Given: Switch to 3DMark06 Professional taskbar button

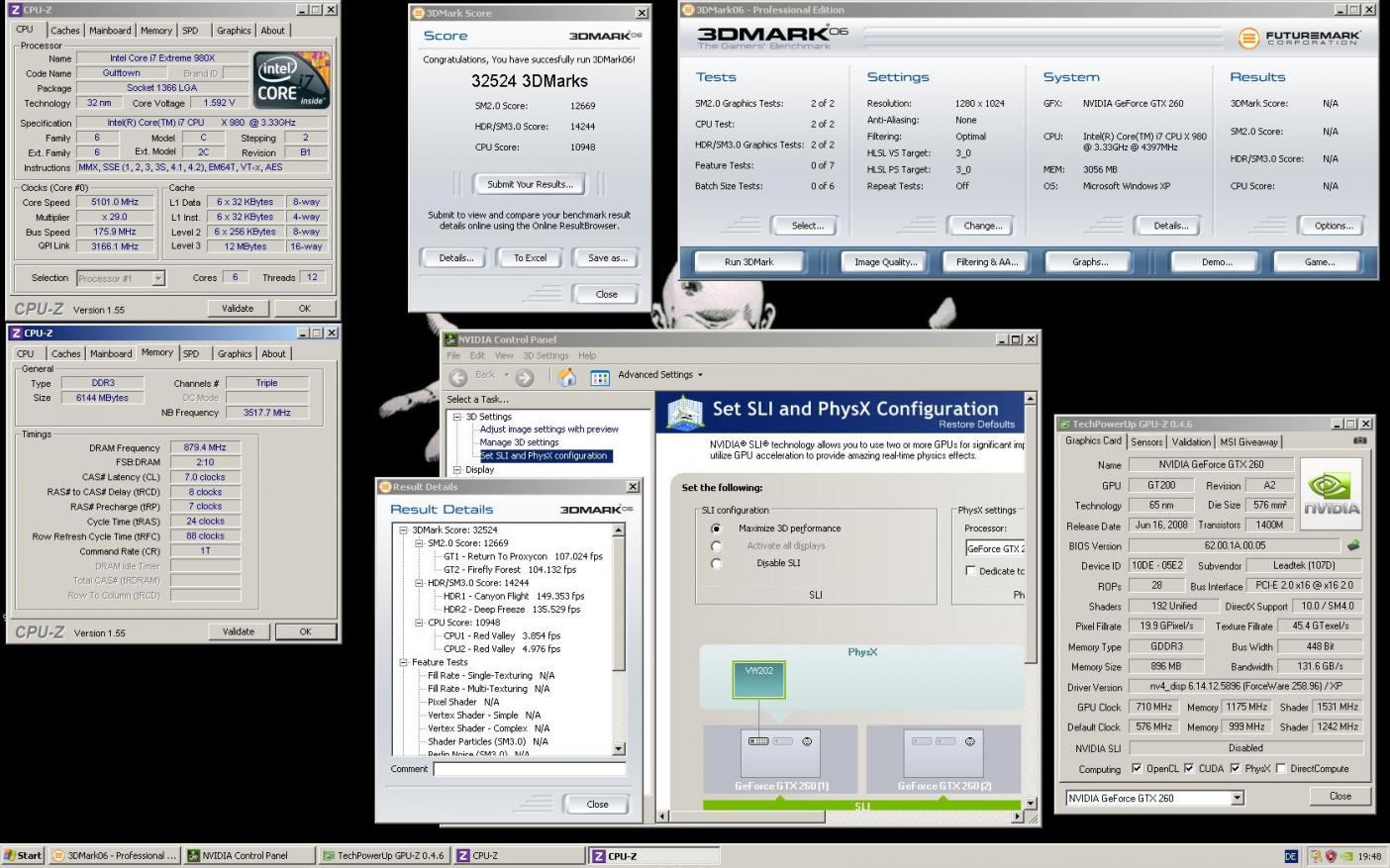Looking at the screenshot, I should [x=115, y=856].
